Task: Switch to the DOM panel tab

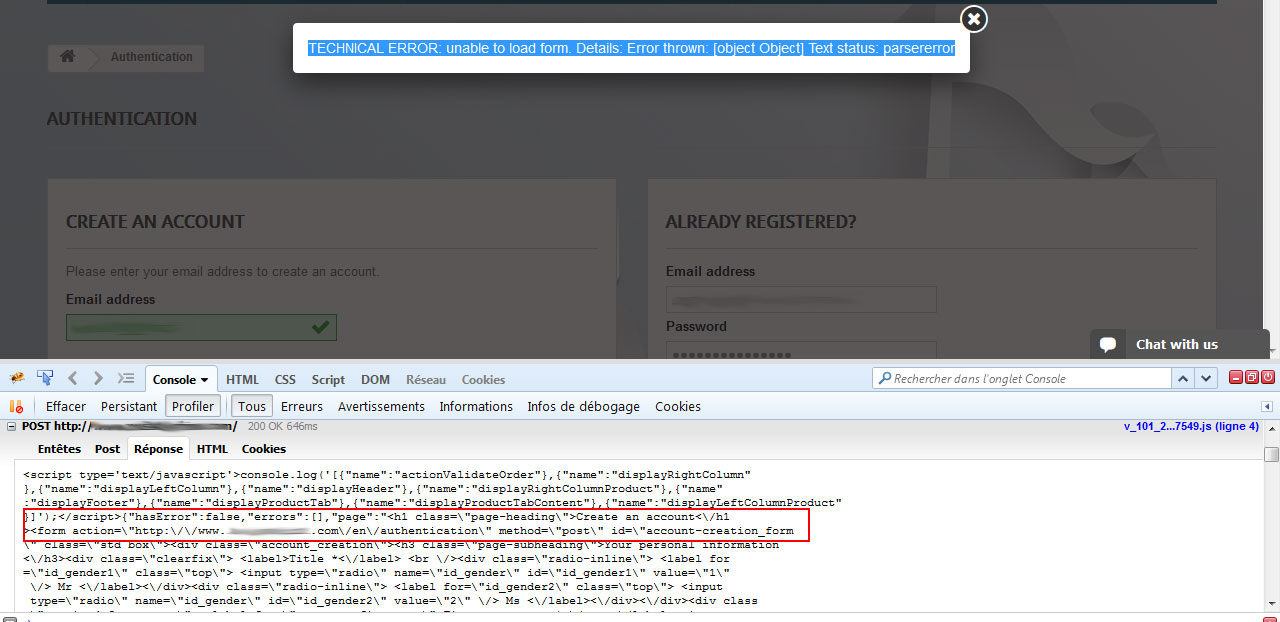Action: click(375, 379)
